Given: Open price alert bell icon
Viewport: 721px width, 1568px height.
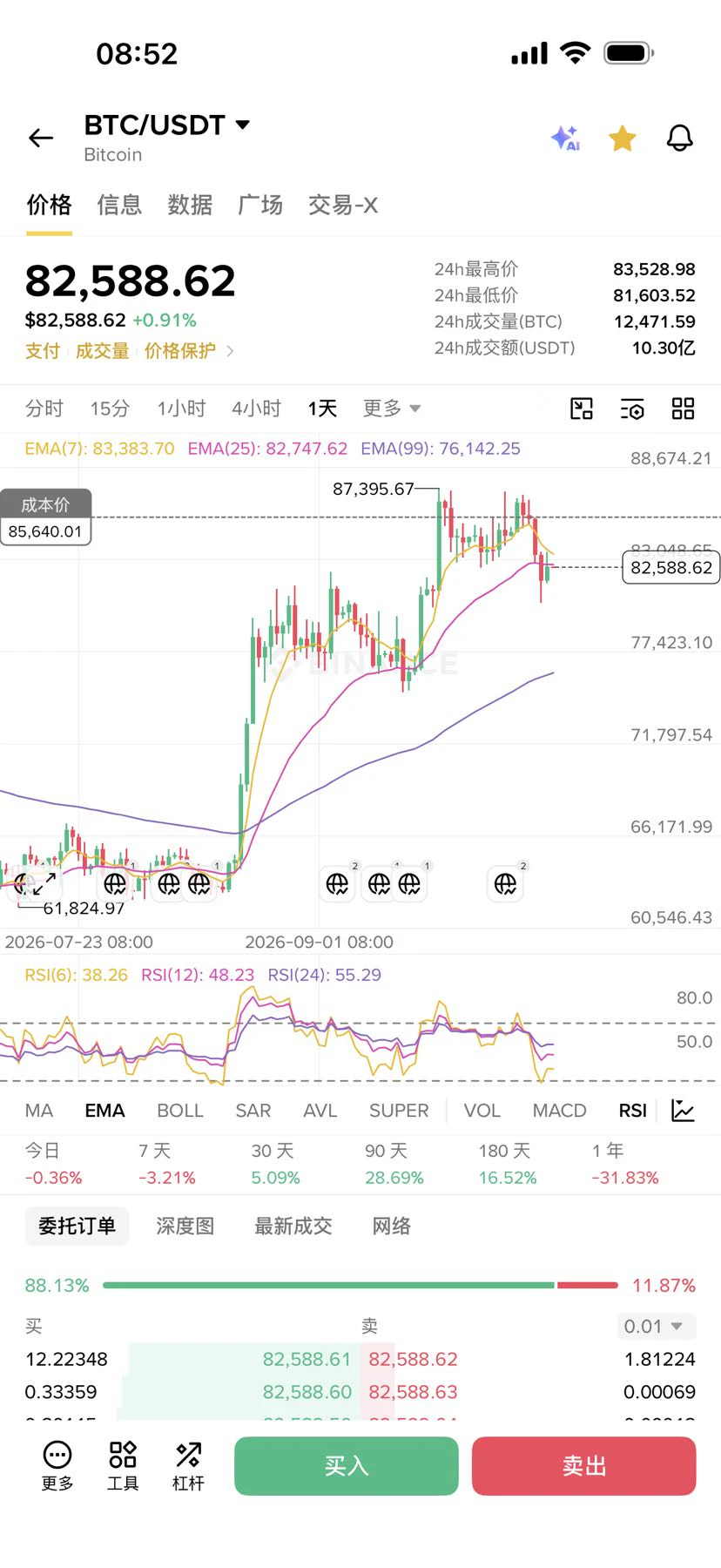Looking at the screenshot, I should [680, 138].
